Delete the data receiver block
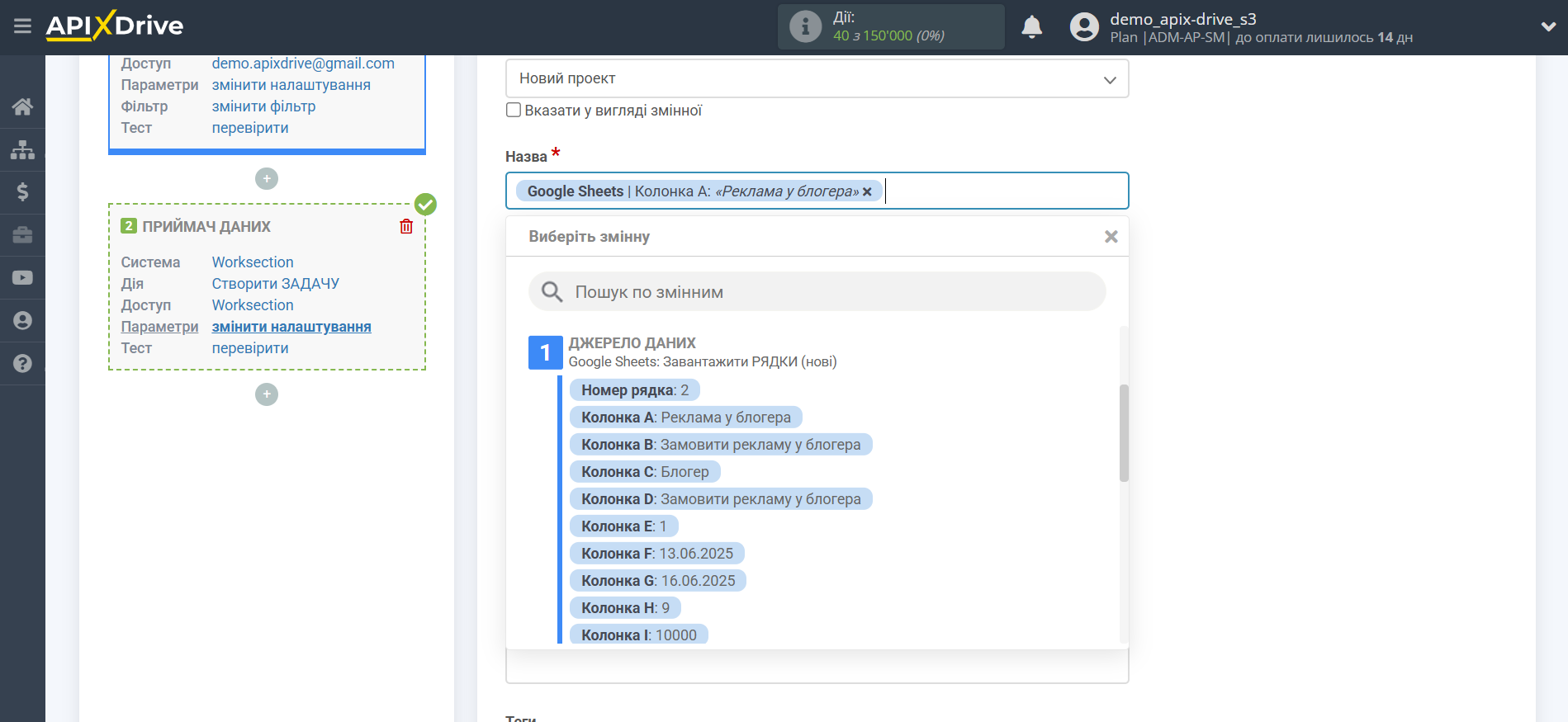Screen dimensions: 1568x722 406,226
